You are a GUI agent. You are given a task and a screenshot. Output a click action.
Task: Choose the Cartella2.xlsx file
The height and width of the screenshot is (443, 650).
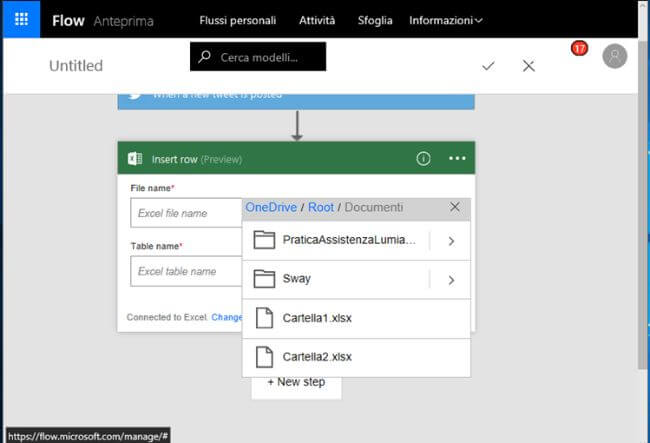pos(357,357)
